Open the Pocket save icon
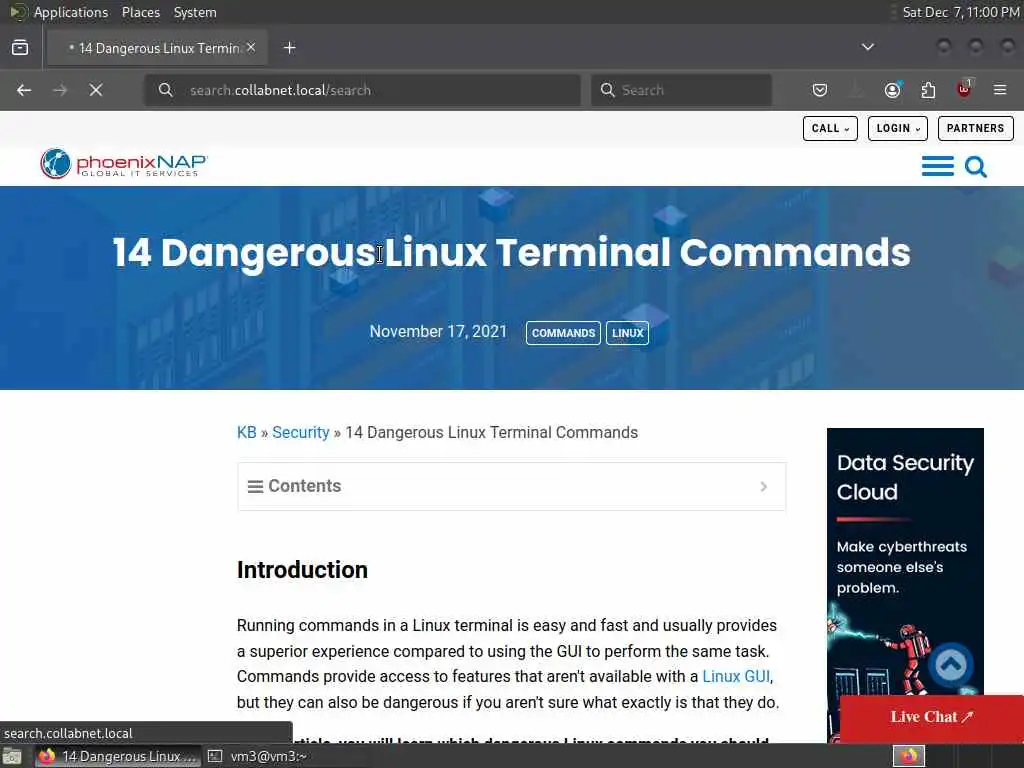 click(820, 90)
